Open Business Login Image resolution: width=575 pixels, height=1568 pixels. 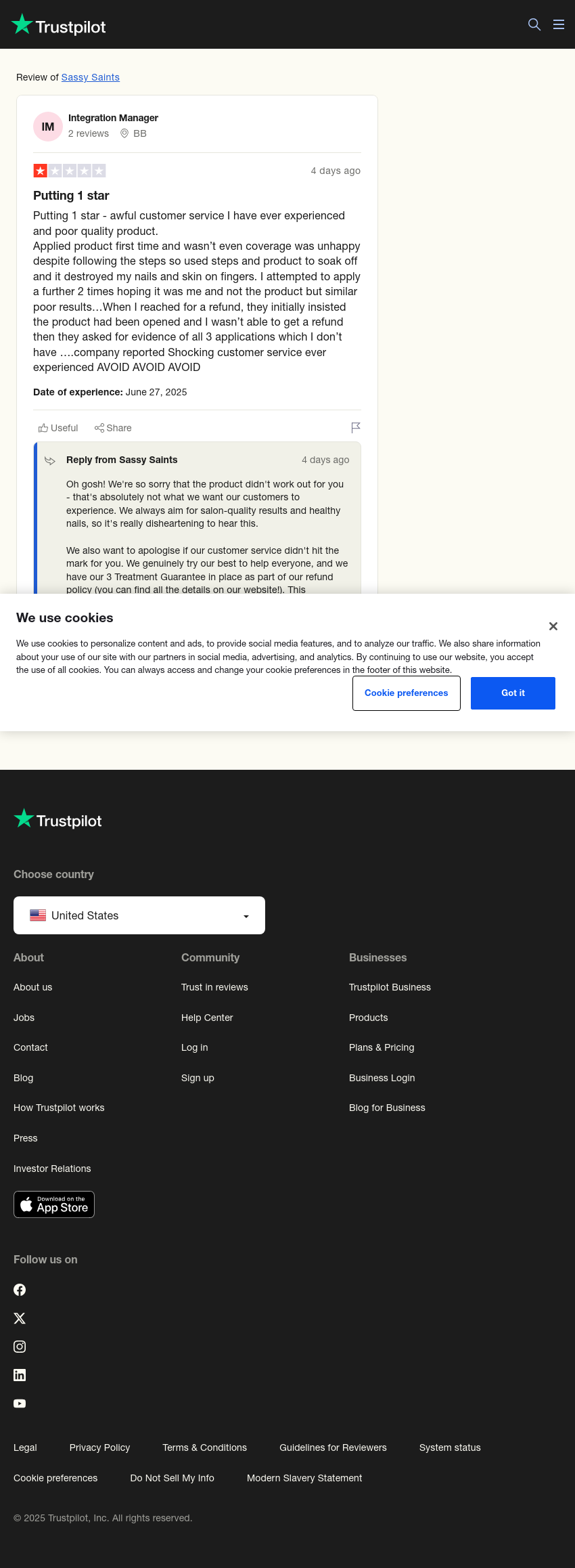click(x=382, y=1078)
